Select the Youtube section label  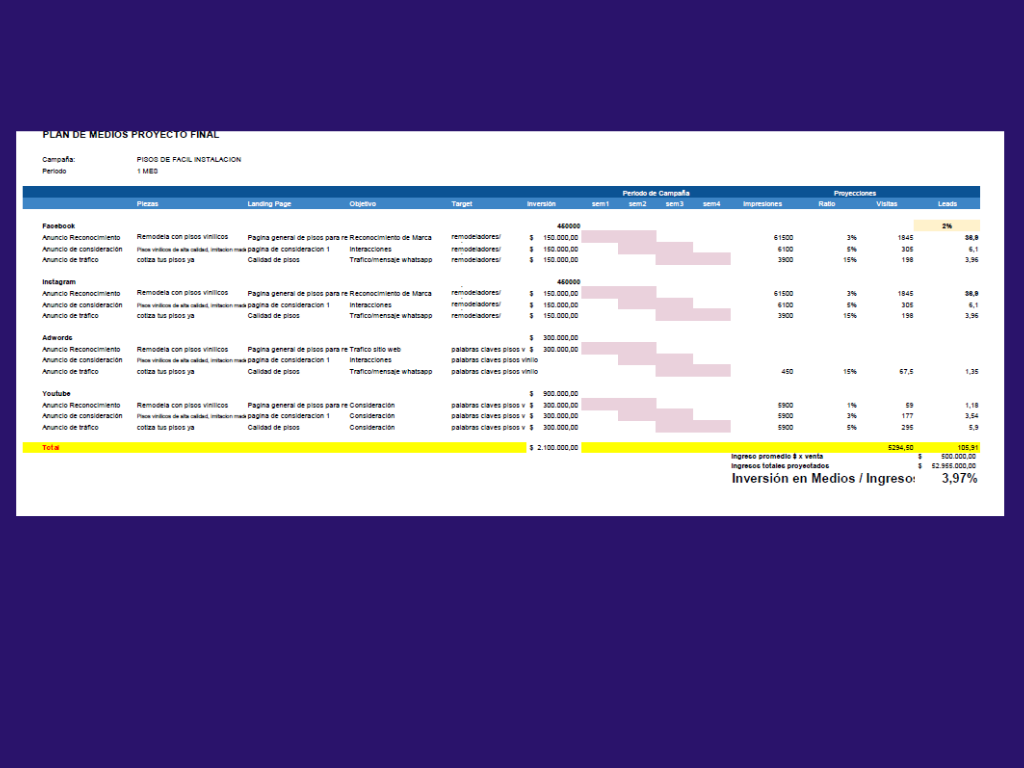tap(56, 394)
